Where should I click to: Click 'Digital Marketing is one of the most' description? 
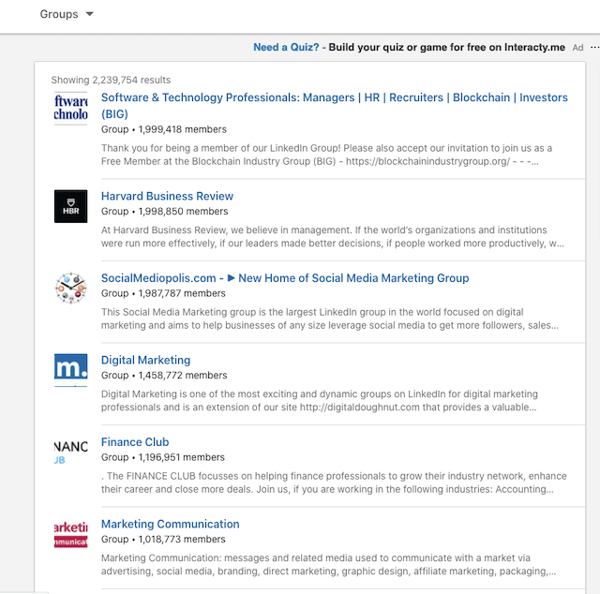[x=320, y=400]
